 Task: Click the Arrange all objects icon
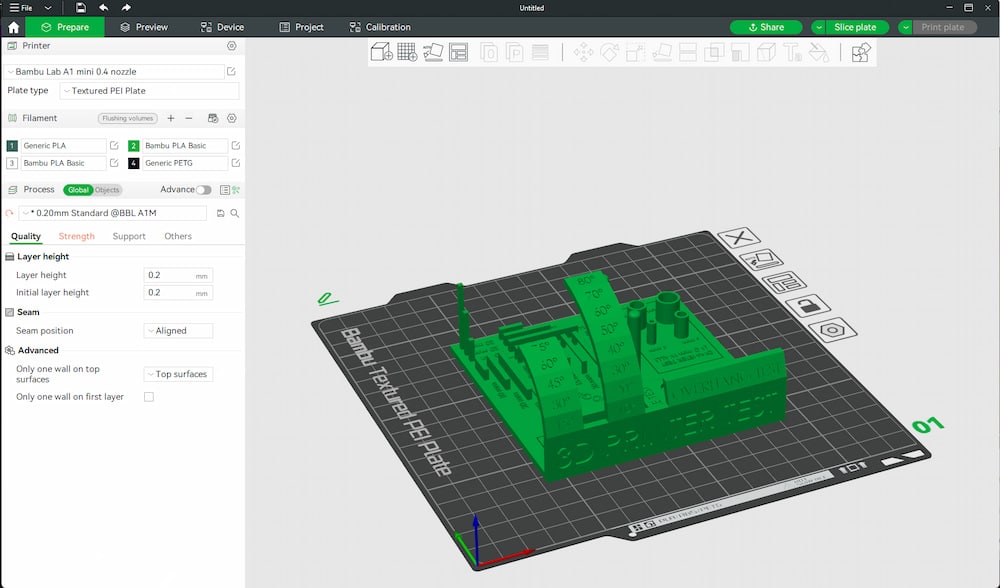pyautogui.click(x=459, y=52)
